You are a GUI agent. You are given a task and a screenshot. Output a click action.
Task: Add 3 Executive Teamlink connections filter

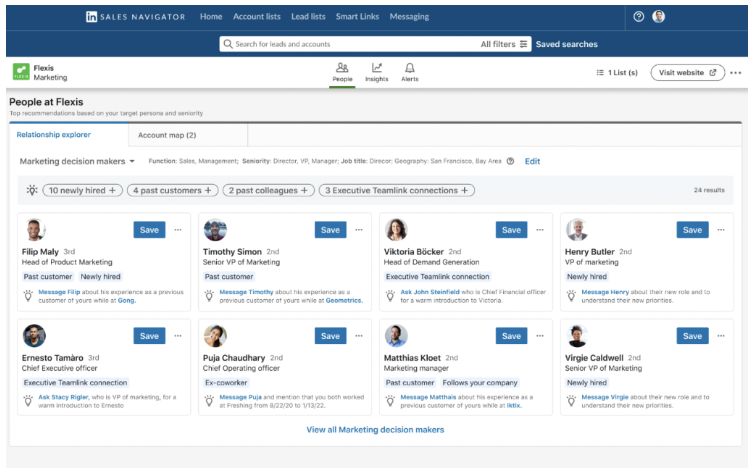pyautogui.click(x=396, y=190)
